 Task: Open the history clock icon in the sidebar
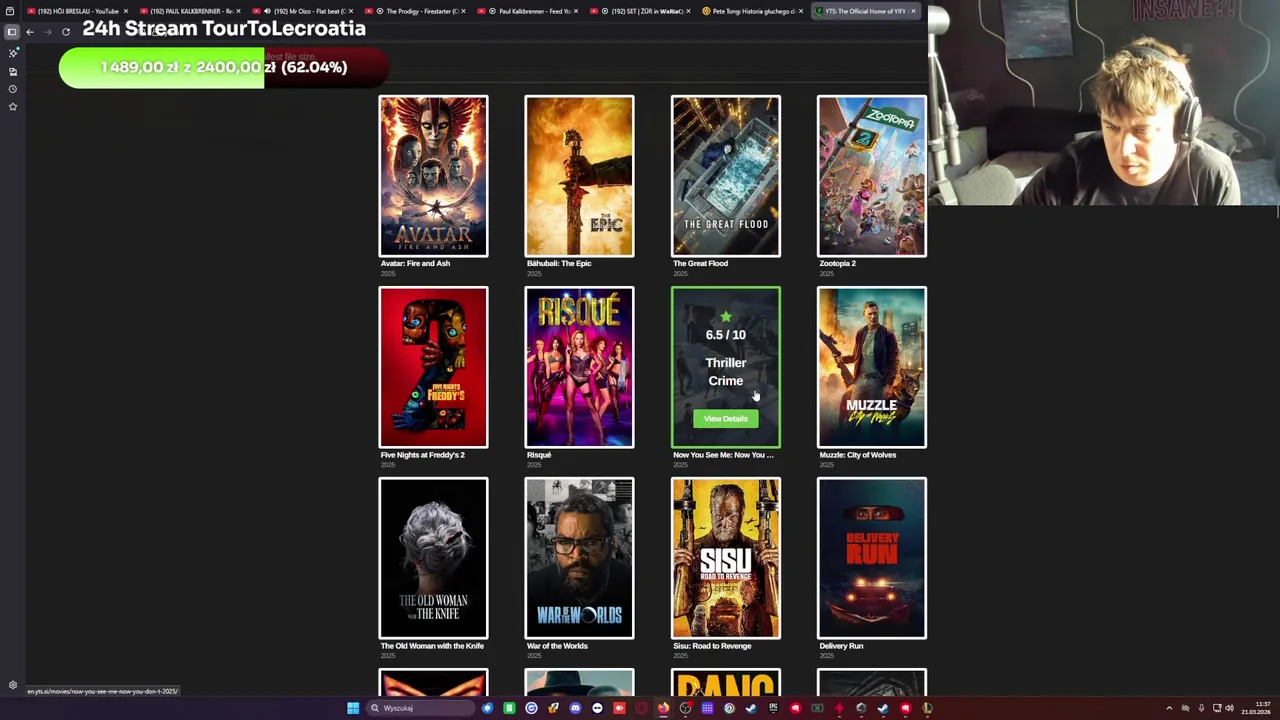coord(12,89)
